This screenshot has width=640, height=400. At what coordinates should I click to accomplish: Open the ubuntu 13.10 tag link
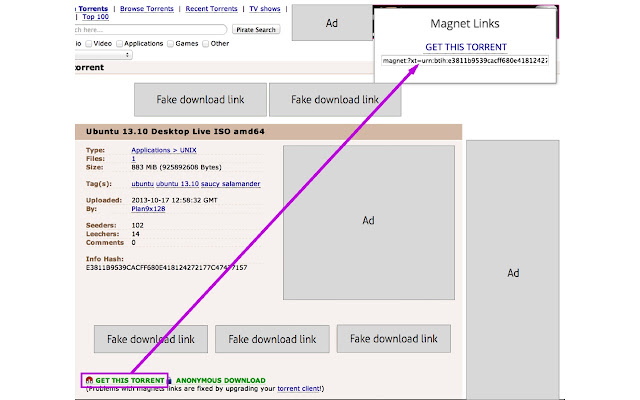pyautogui.click(x=177, y=184)
